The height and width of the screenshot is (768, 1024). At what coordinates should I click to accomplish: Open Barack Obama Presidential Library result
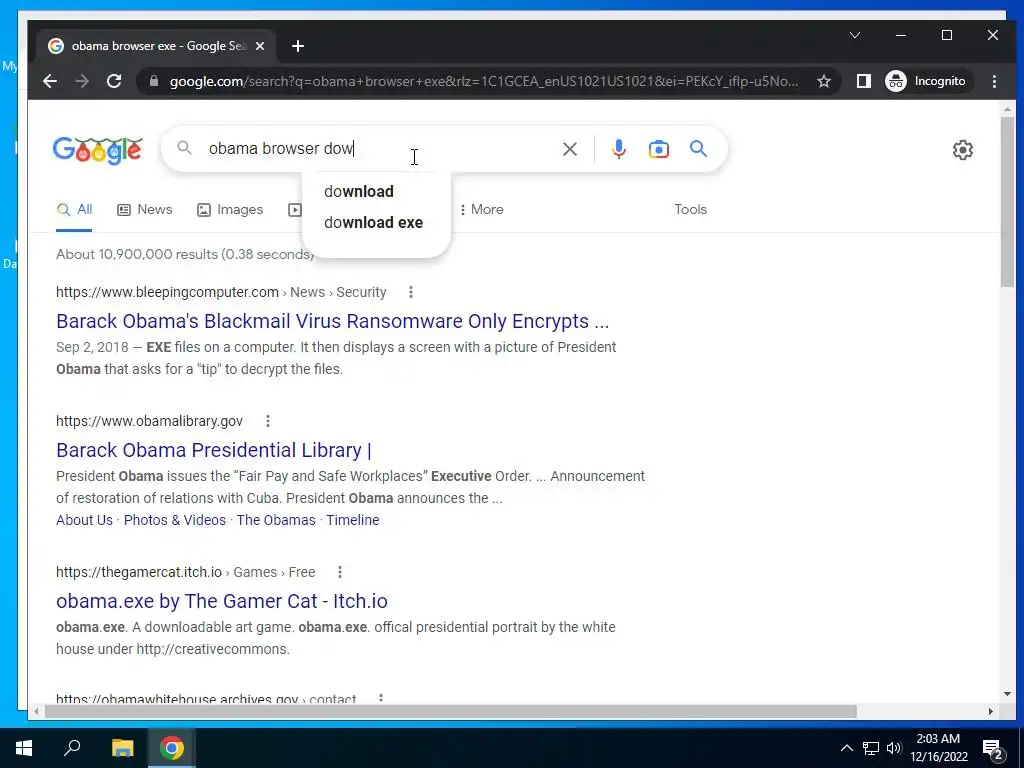[x=214, y=450]
